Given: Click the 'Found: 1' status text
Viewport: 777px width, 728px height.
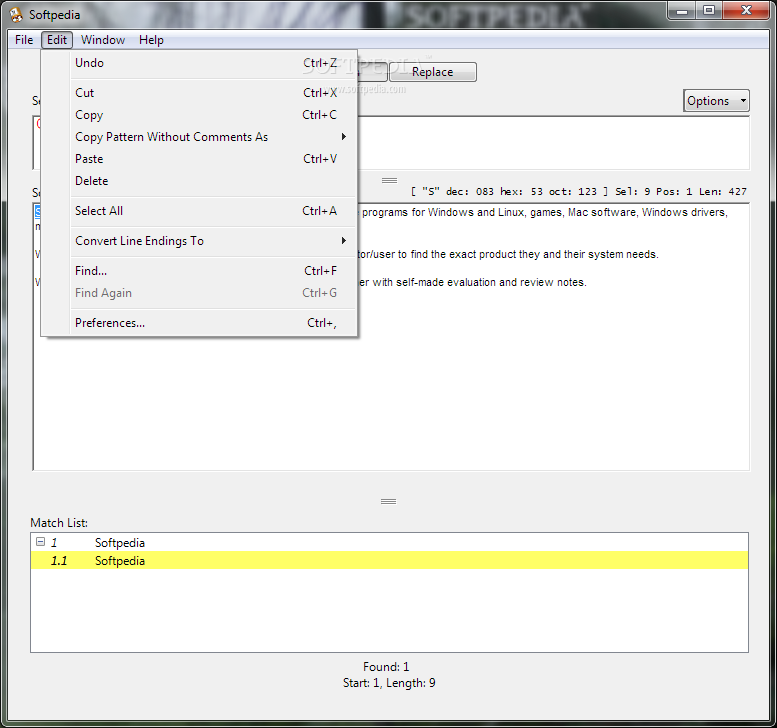Looking at the screenshot, I should click(386, 667).
